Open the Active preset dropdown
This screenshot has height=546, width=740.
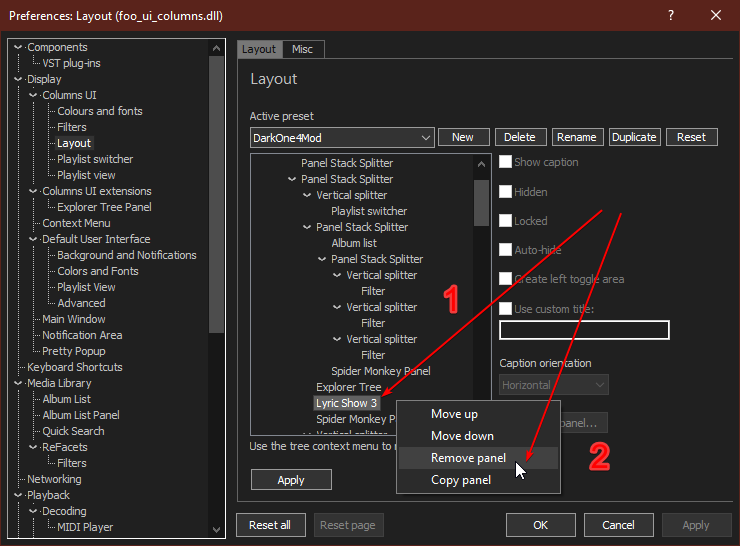click(342, 137)
